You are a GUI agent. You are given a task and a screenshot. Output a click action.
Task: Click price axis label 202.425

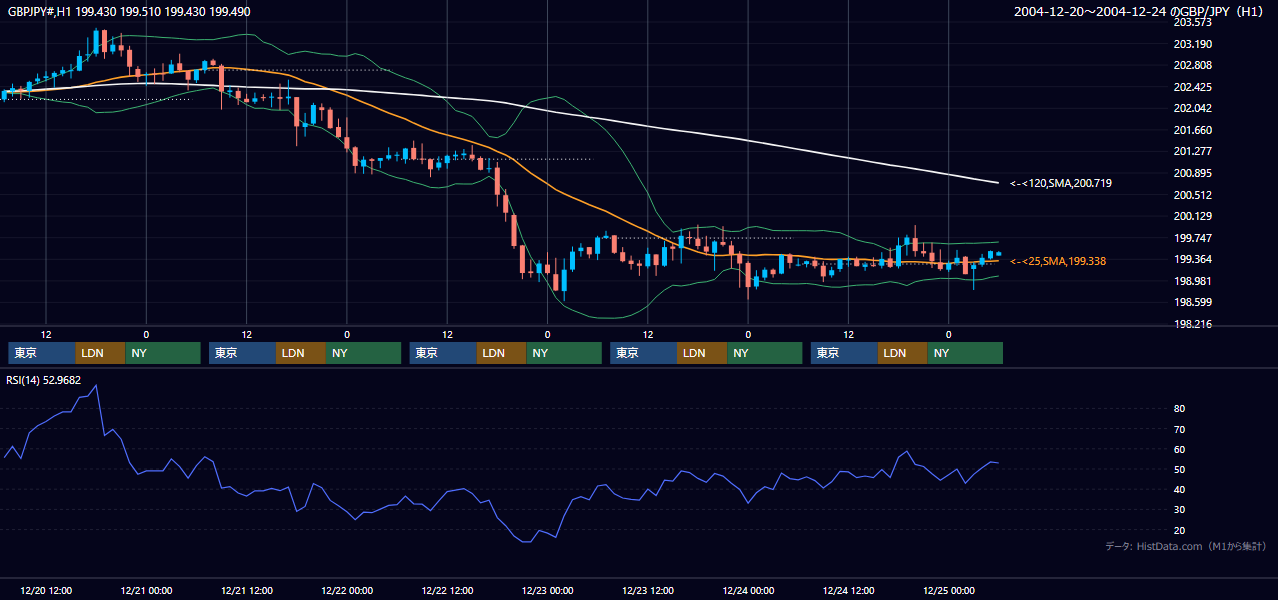click(x=1192, y=87)
